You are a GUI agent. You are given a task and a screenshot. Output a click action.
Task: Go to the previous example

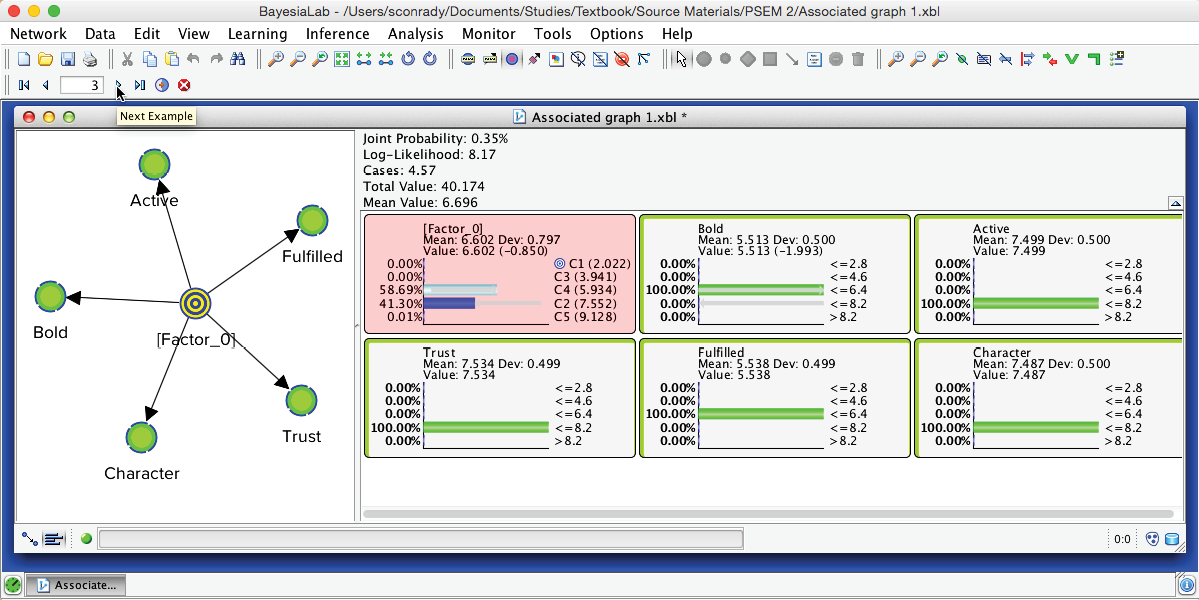pos(45,86)
